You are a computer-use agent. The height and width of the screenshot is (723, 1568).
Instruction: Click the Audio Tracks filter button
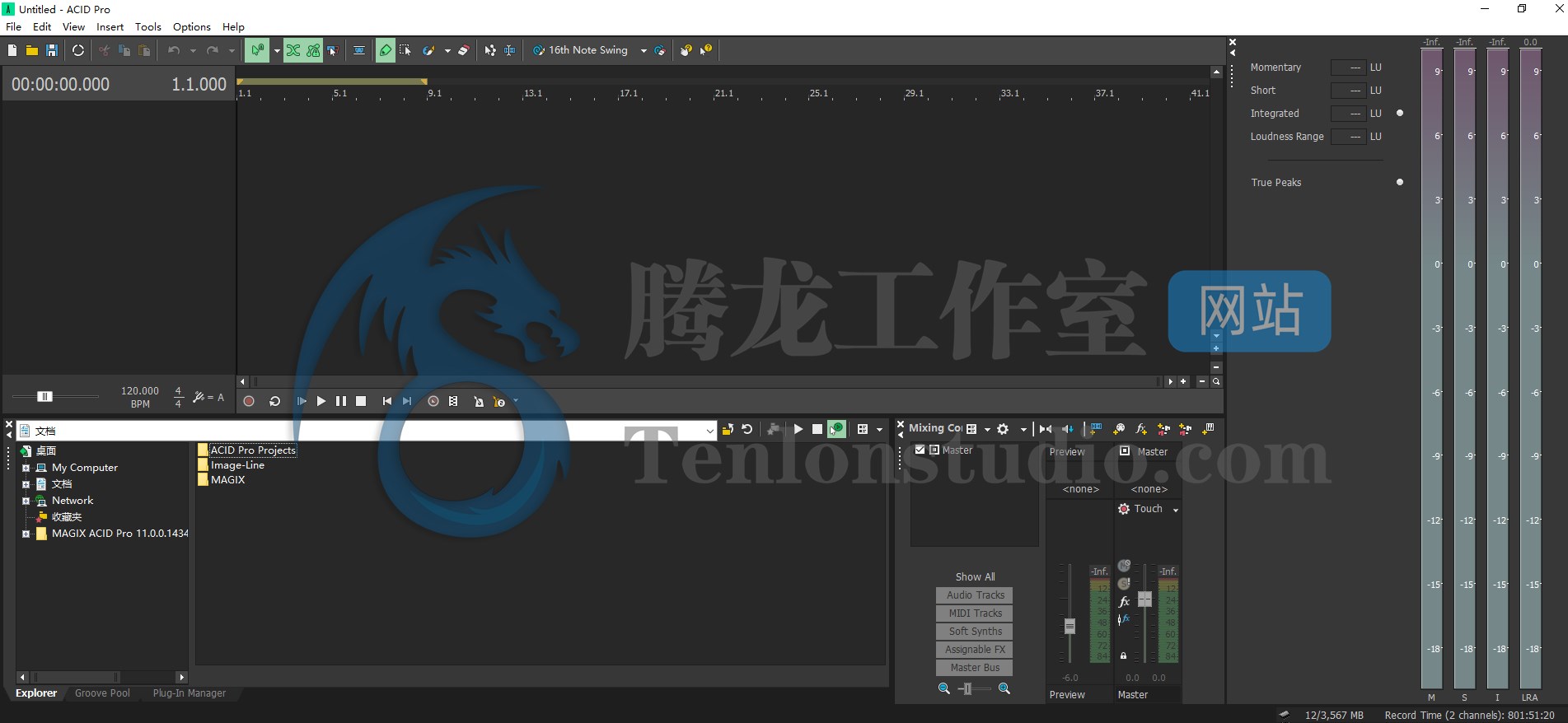(975, 595)
